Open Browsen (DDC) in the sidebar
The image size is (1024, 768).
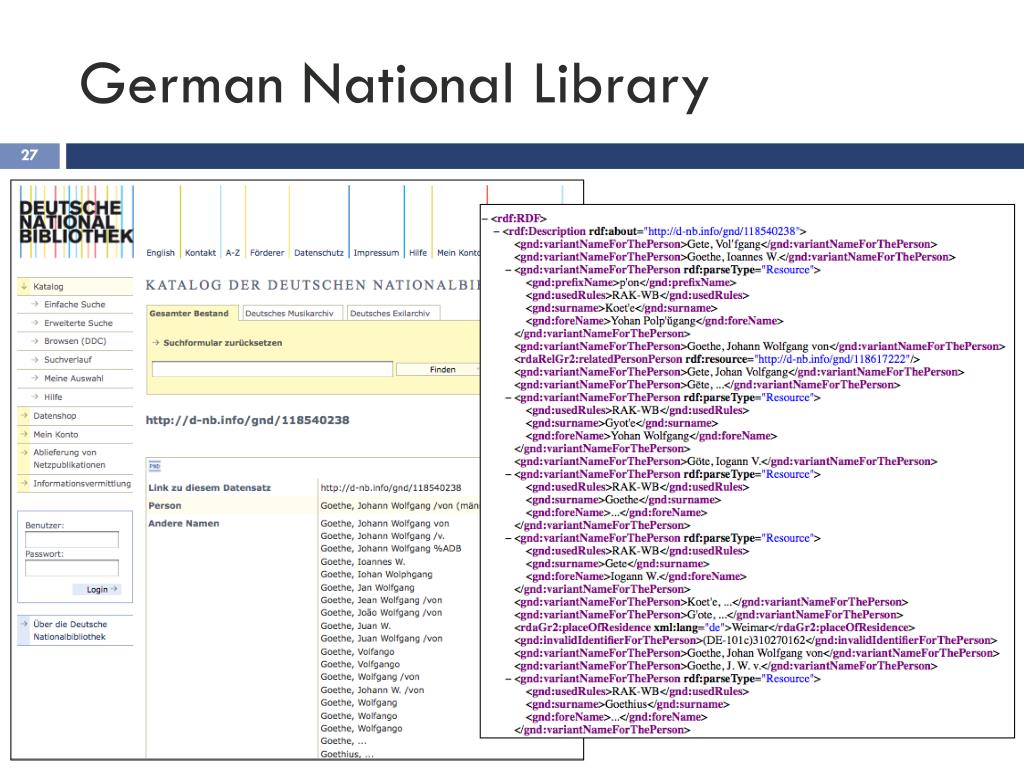click(x=75, y=341)
